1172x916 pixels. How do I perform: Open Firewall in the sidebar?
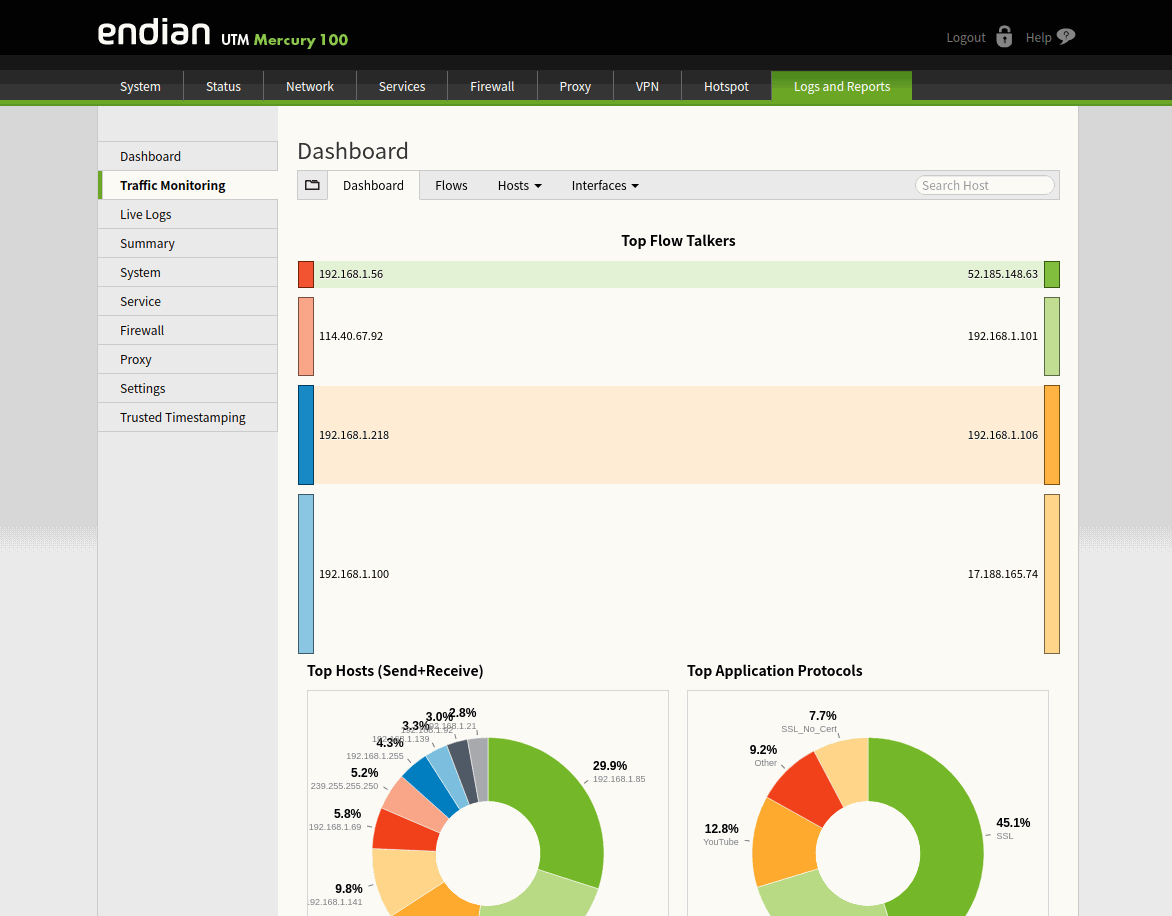click(x=188, y=330)
